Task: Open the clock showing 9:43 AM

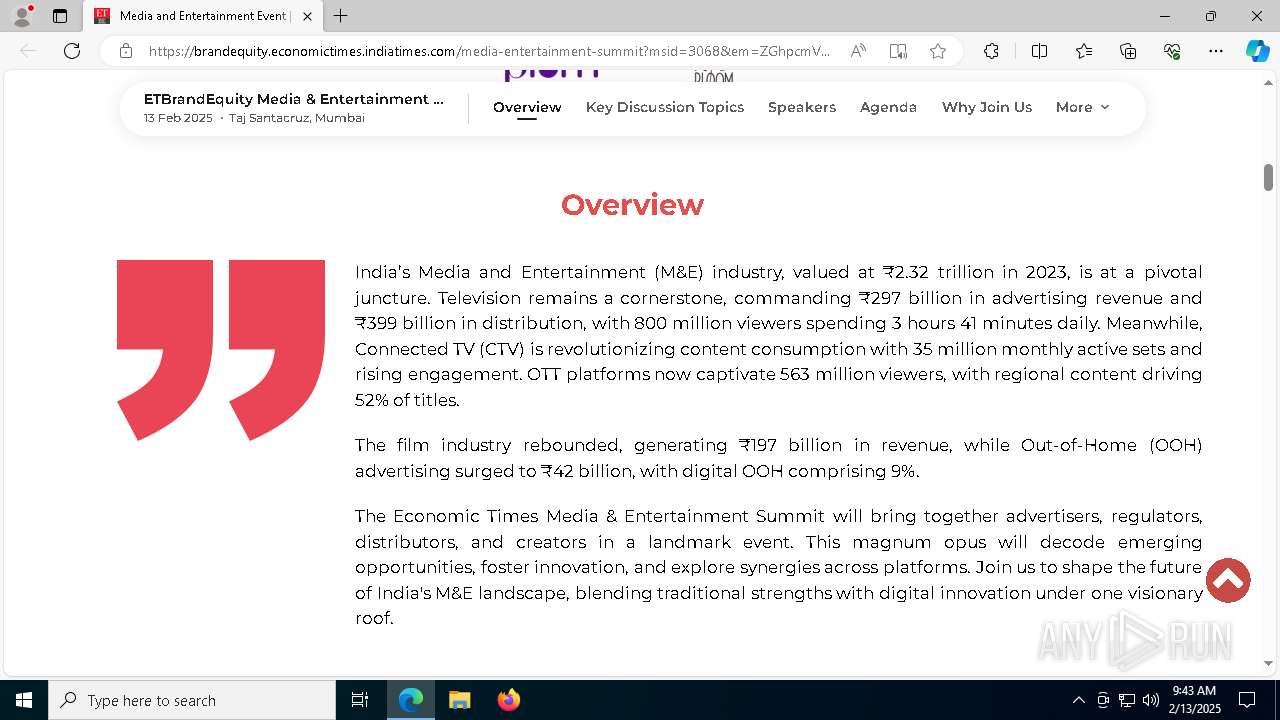Action: pos(1195,700)
